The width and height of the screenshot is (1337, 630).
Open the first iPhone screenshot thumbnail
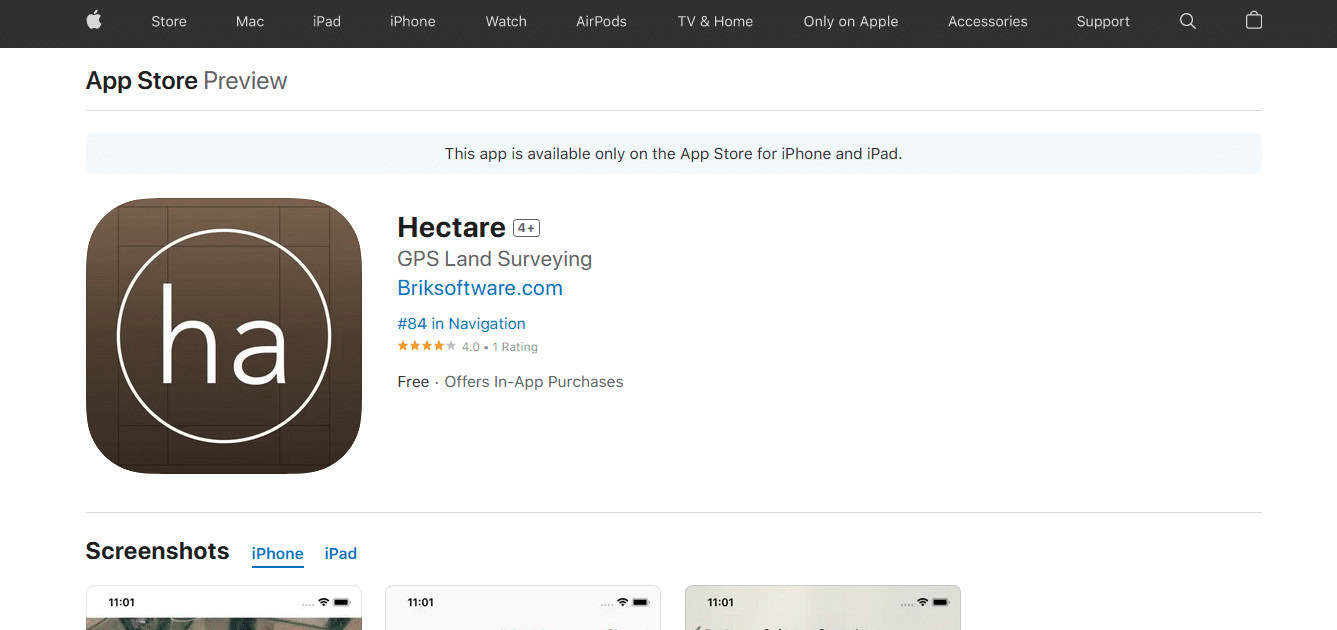click(224, 608)
